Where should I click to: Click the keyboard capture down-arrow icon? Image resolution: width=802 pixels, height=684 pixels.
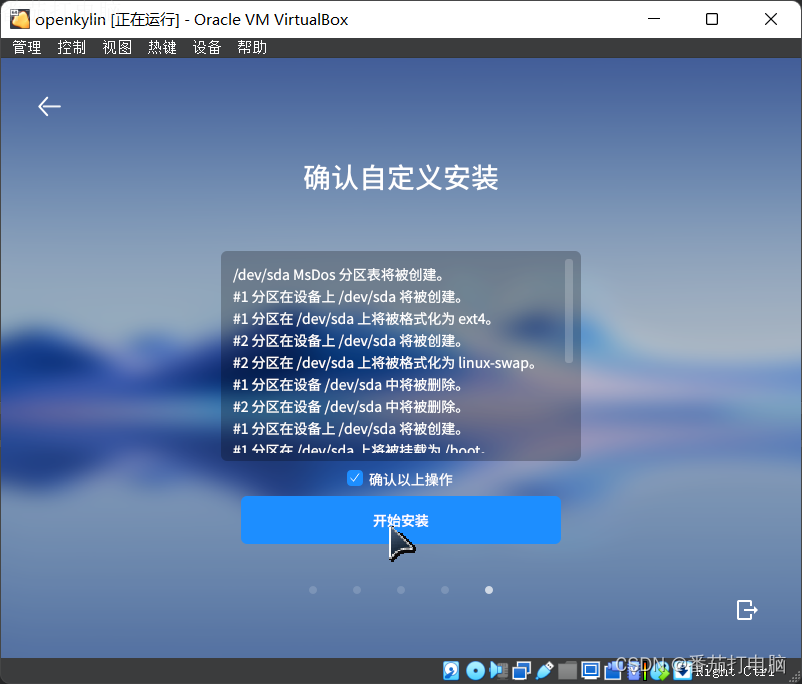coord(683,671)
